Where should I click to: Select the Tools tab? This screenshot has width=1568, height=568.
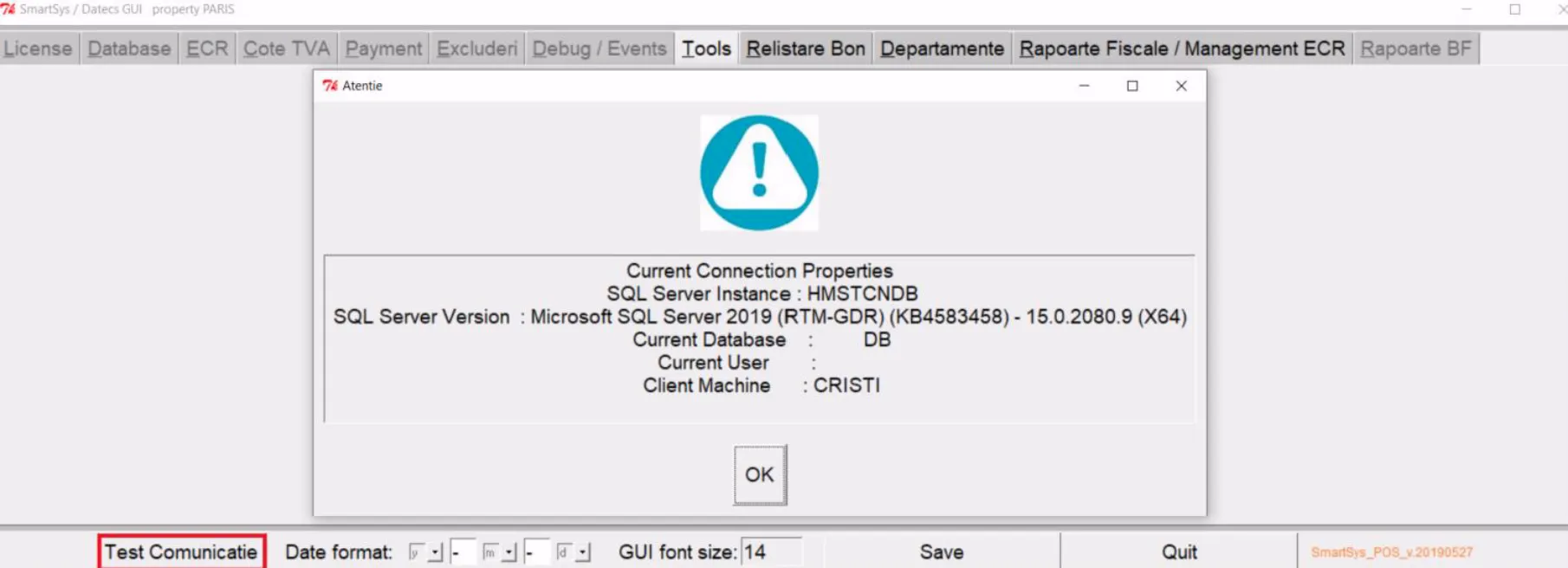coord(706,48)
